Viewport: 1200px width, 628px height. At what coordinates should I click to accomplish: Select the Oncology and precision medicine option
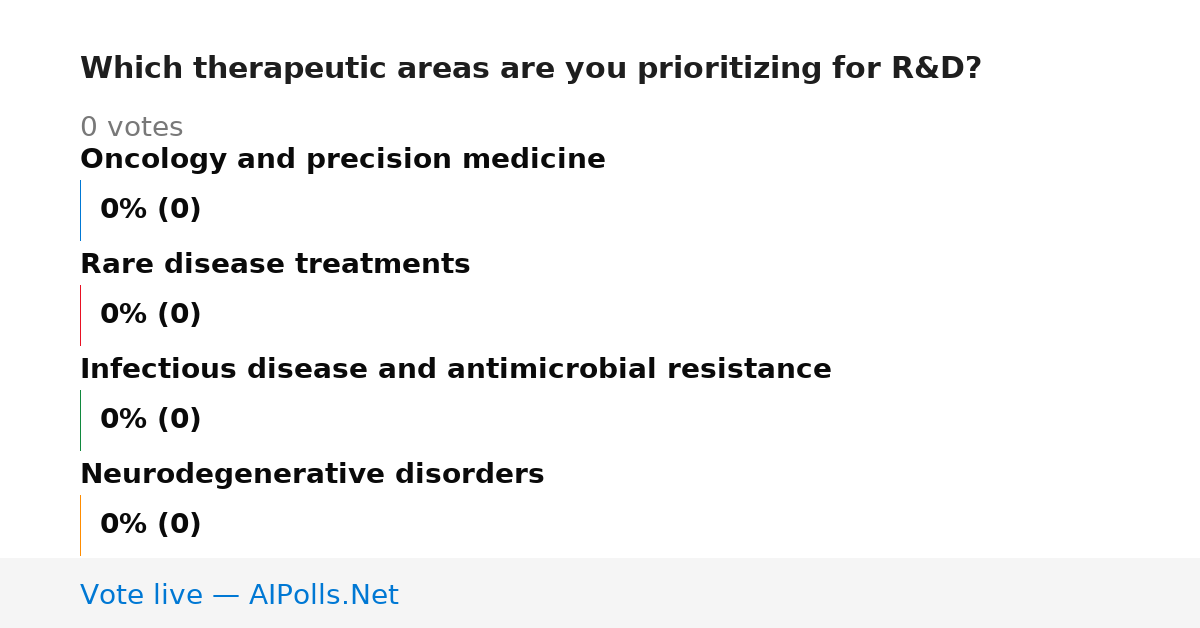[x=343, y=160]
